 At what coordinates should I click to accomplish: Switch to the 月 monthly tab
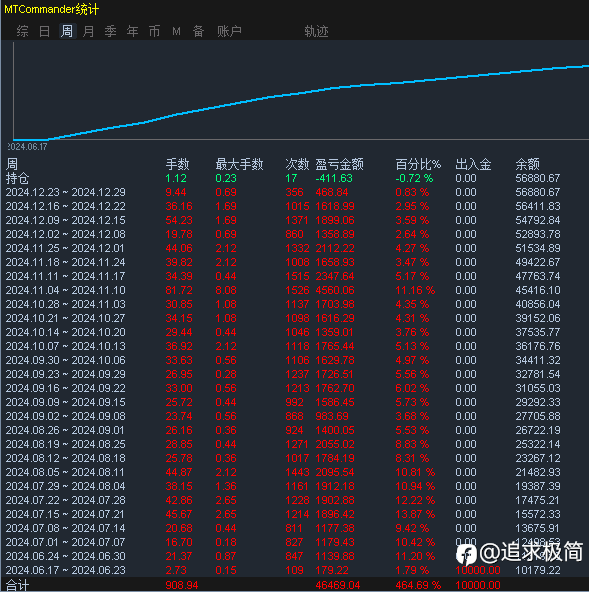[89, 31]
